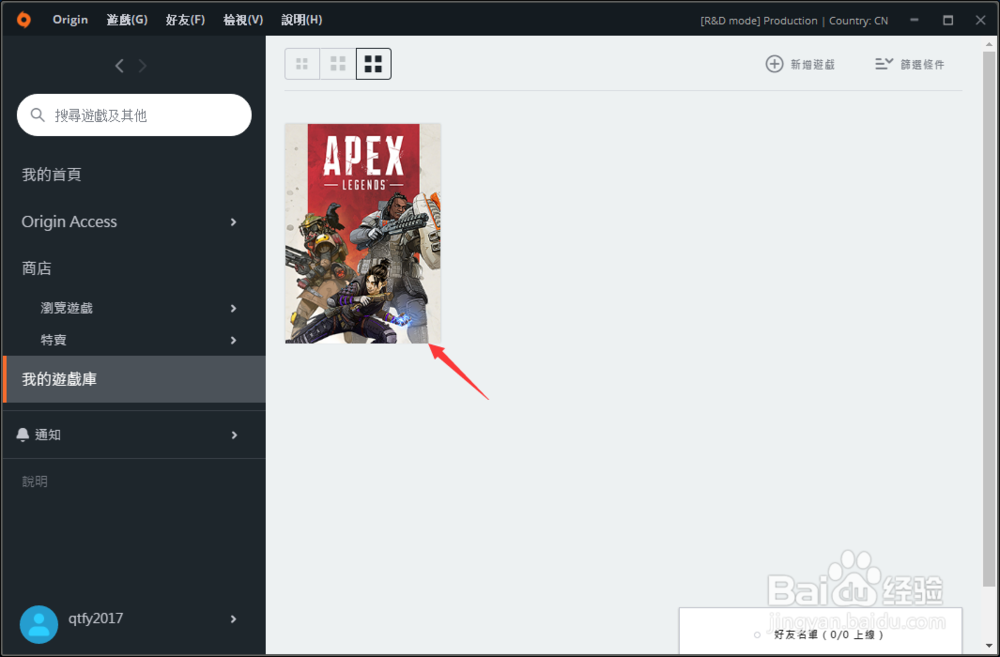Maximize the Origin window
Screen dimensions: 1000x657
pos(948,20)
